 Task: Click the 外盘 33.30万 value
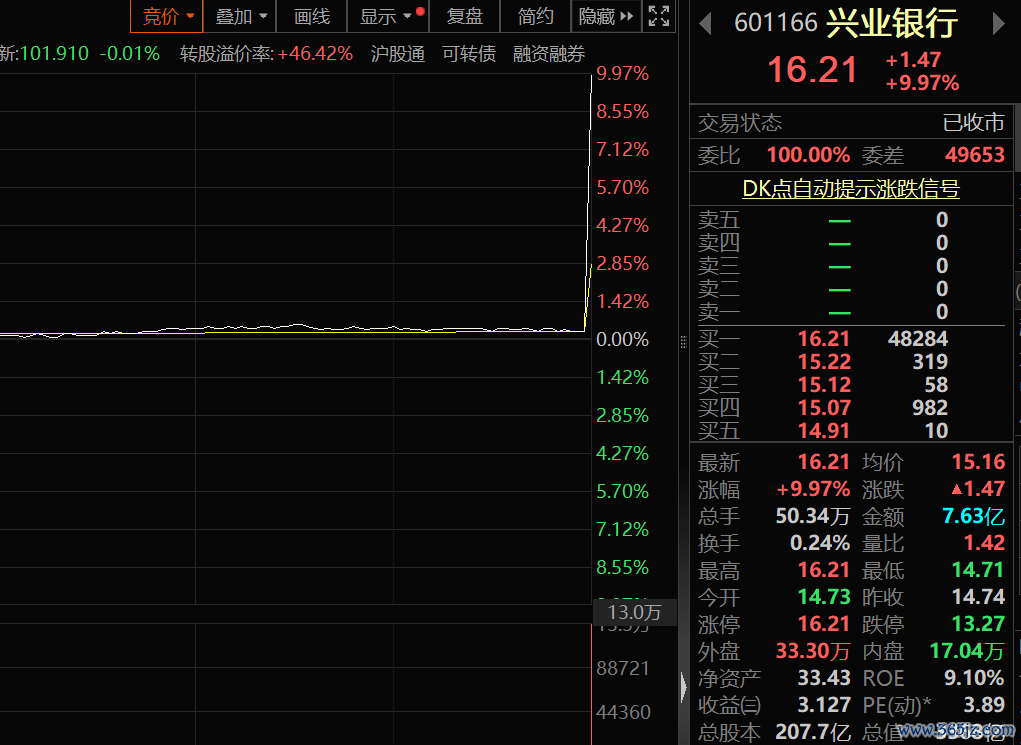813,651
